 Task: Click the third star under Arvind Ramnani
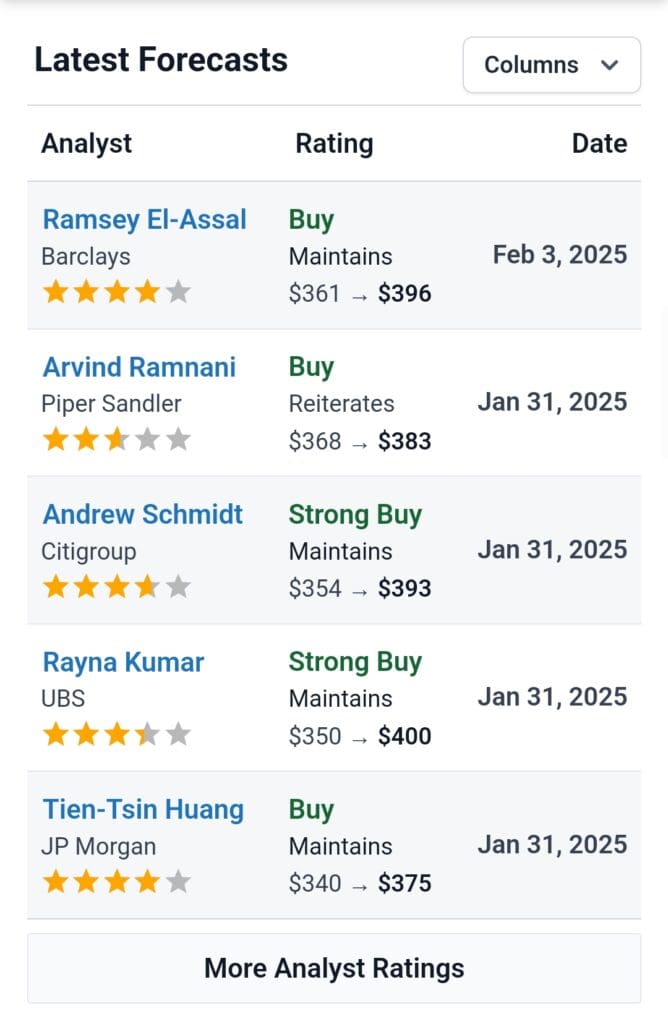[x=116, y=439]
